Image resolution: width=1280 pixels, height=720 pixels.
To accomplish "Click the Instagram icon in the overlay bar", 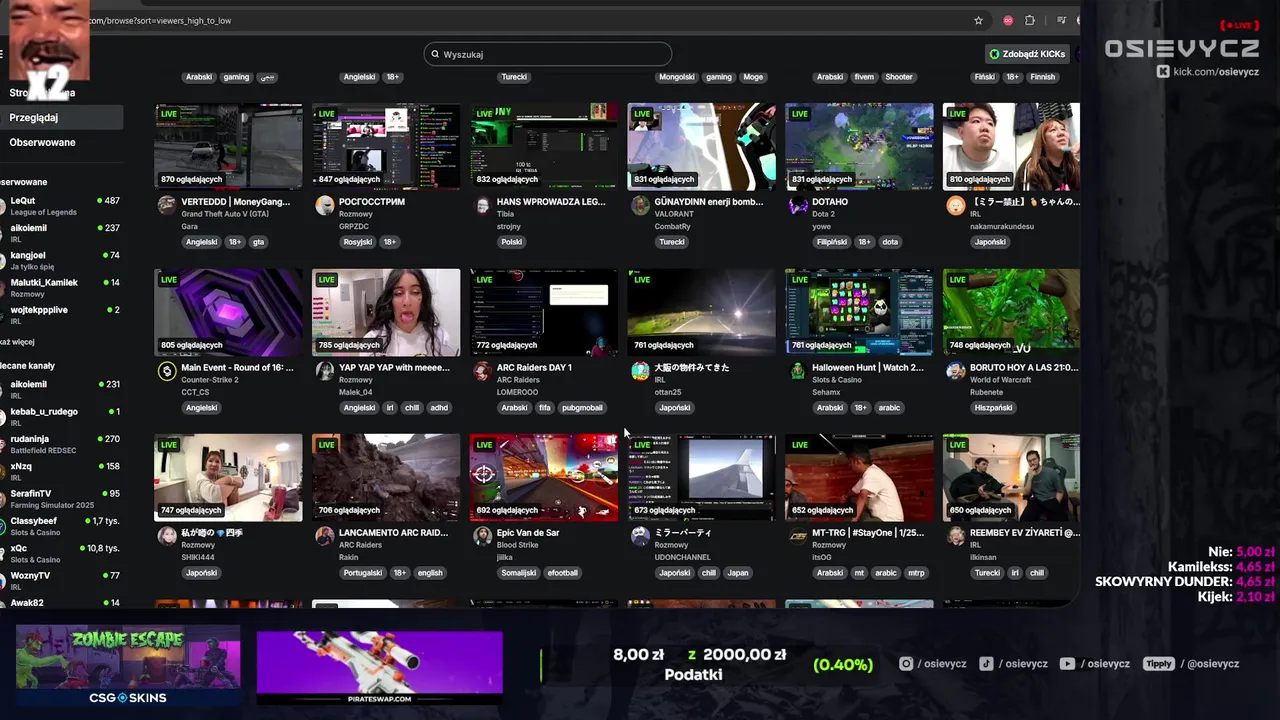I will tap(906, 664).
